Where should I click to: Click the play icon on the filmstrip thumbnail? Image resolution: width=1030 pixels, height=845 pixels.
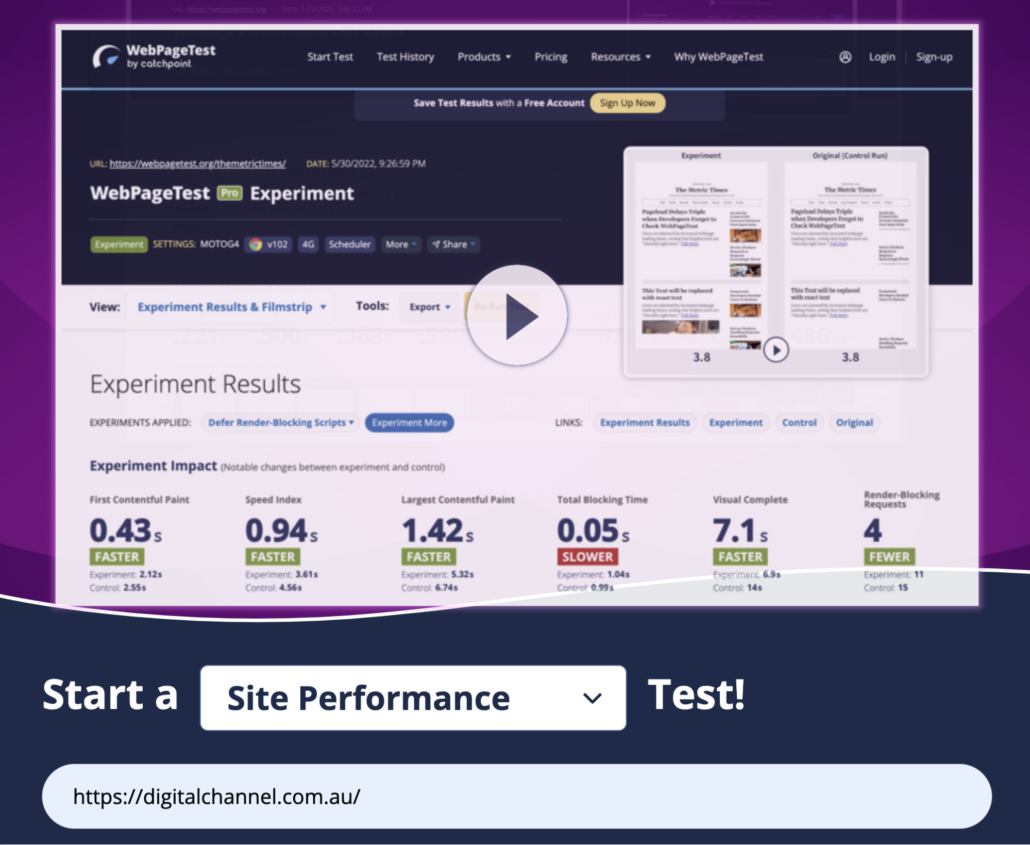(x=777, y=350)
